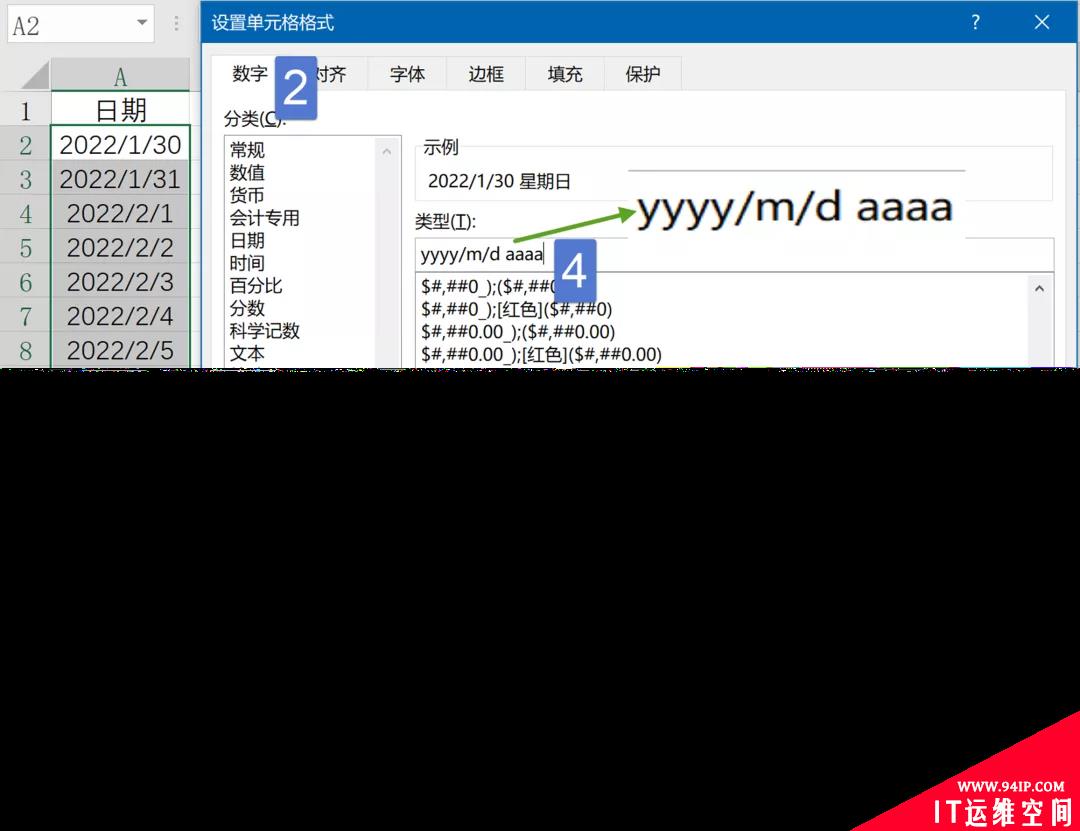
Task: Select row 5 header
Action: coord(25,247)
